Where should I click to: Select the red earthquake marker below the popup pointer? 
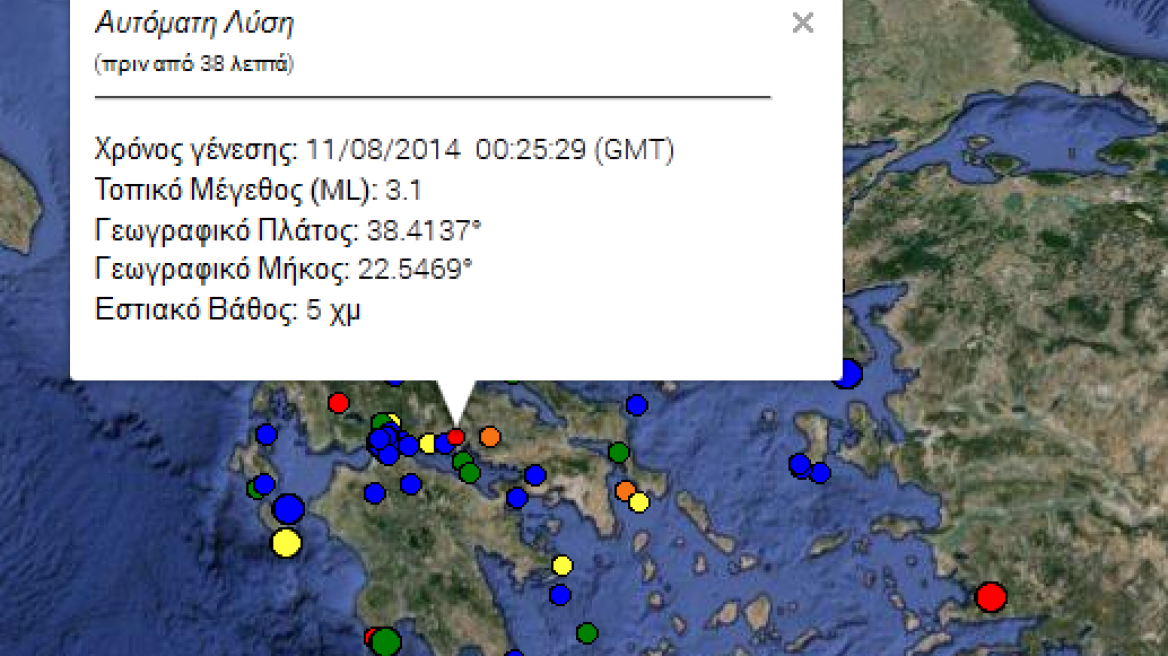pos(454,437)
